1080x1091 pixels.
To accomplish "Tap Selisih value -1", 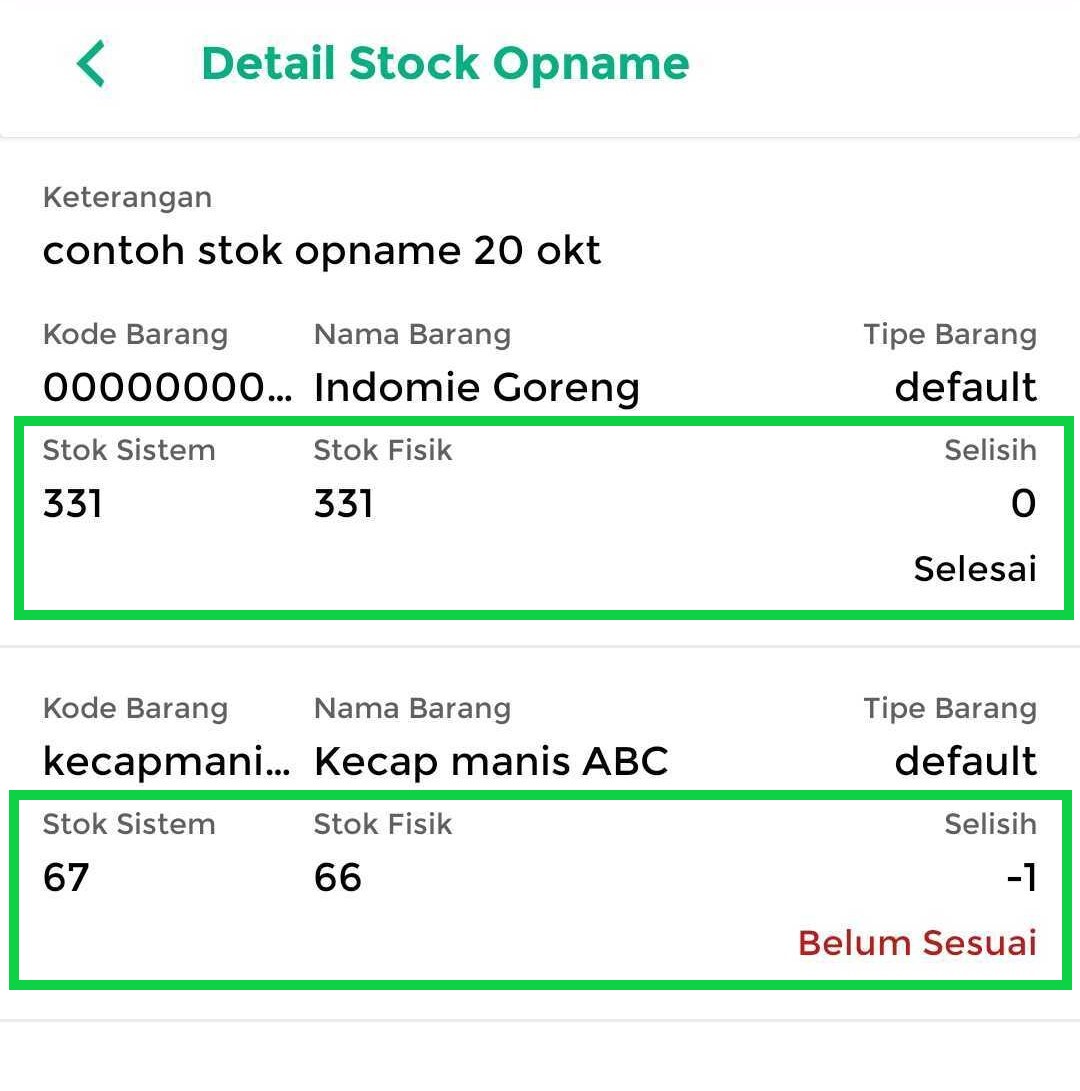I will (1020, 877).
